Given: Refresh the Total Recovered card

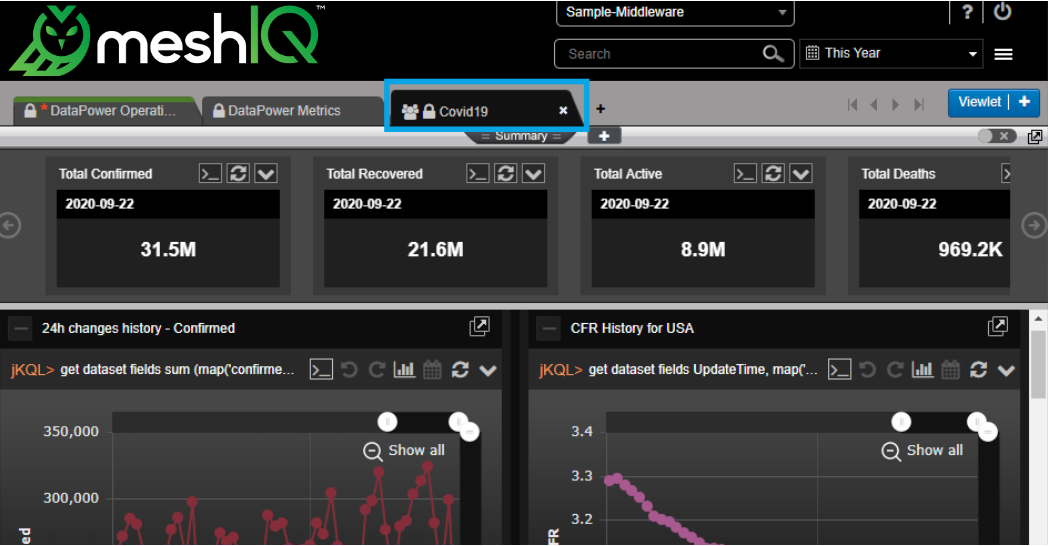Looking at the screenshot, I should coord(506,174).
